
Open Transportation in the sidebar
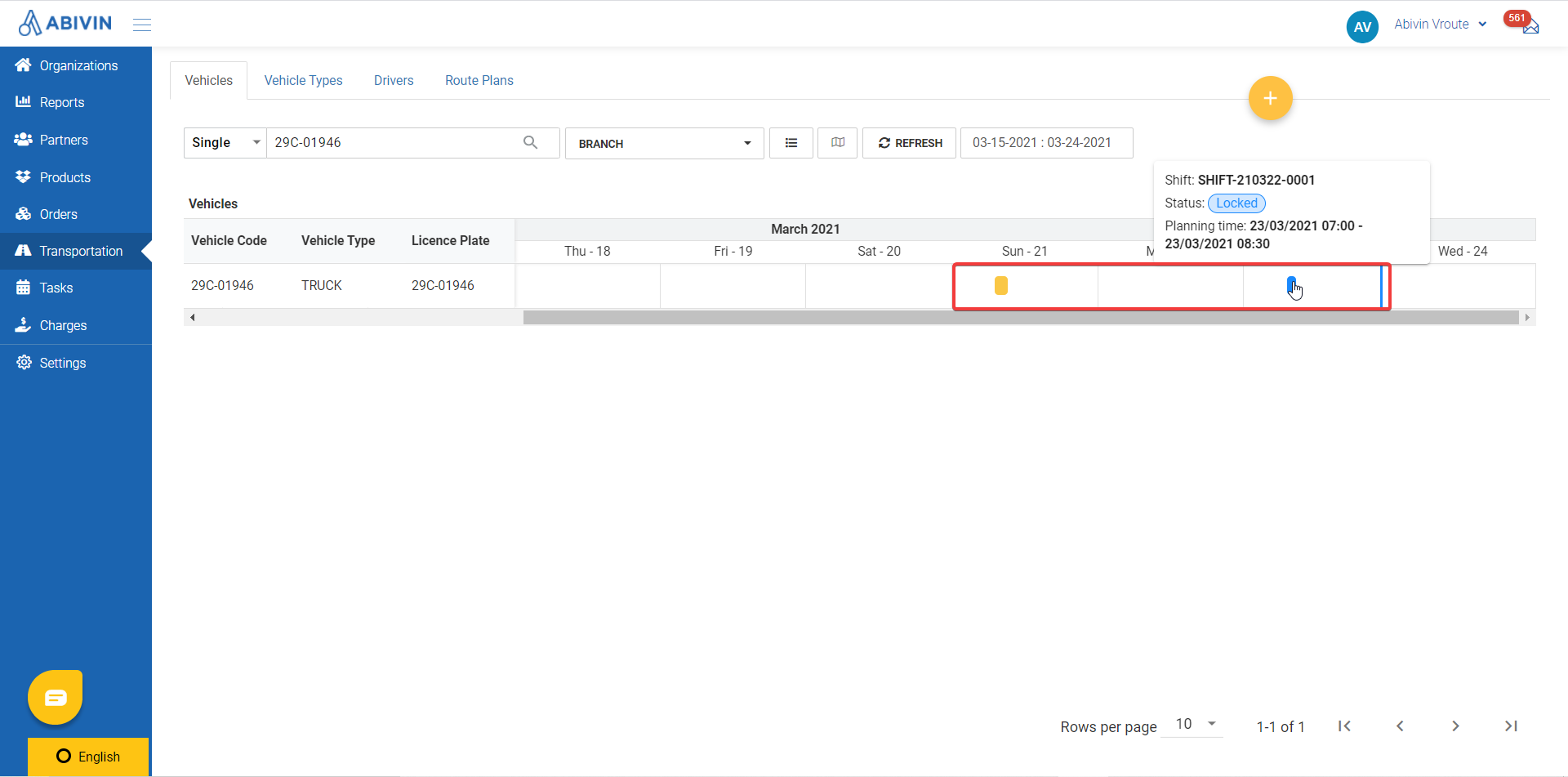click(76, 251)
